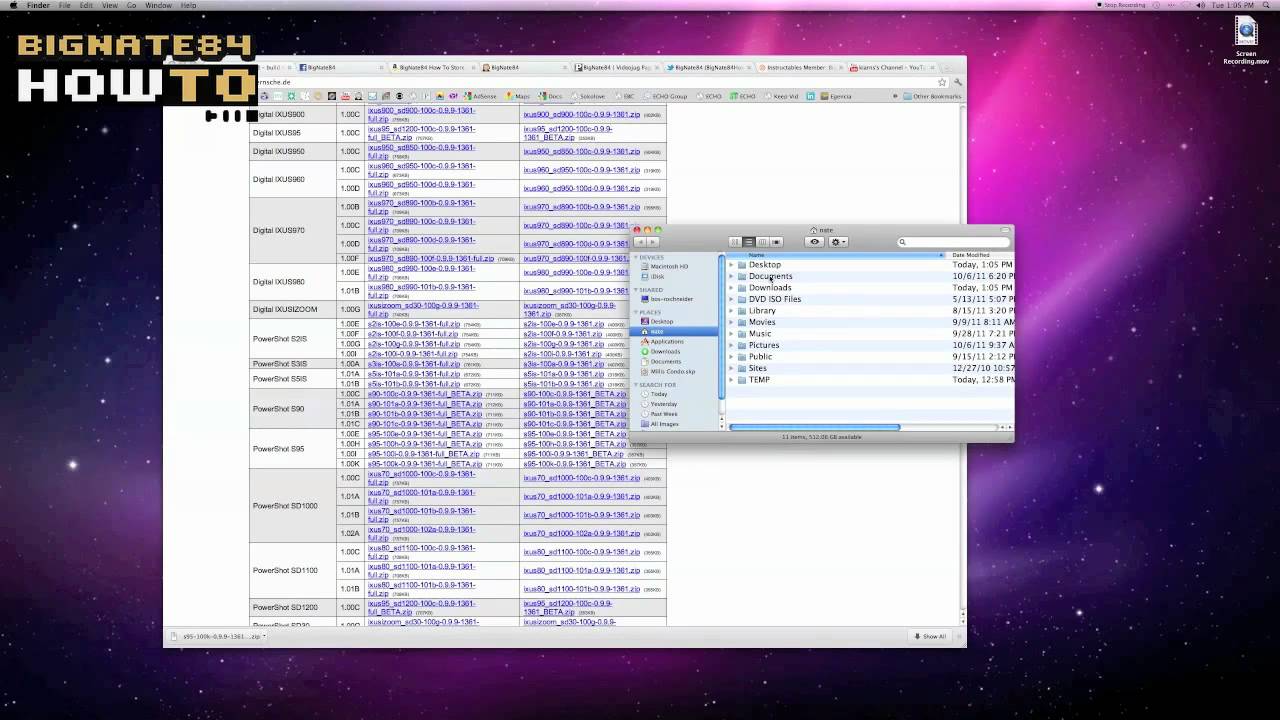Expand the Documents folder disclosure triangle
This screenshot has height=720, width=1280.
731,276
